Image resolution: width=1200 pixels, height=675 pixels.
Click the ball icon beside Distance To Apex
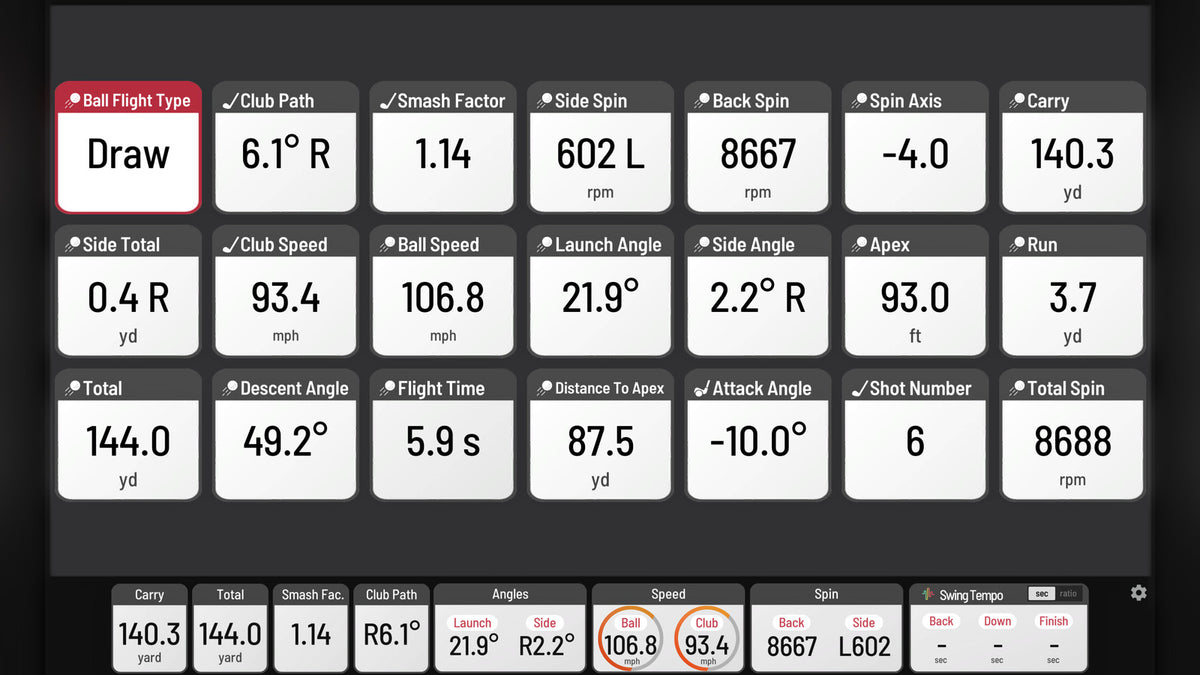[545, 389]
